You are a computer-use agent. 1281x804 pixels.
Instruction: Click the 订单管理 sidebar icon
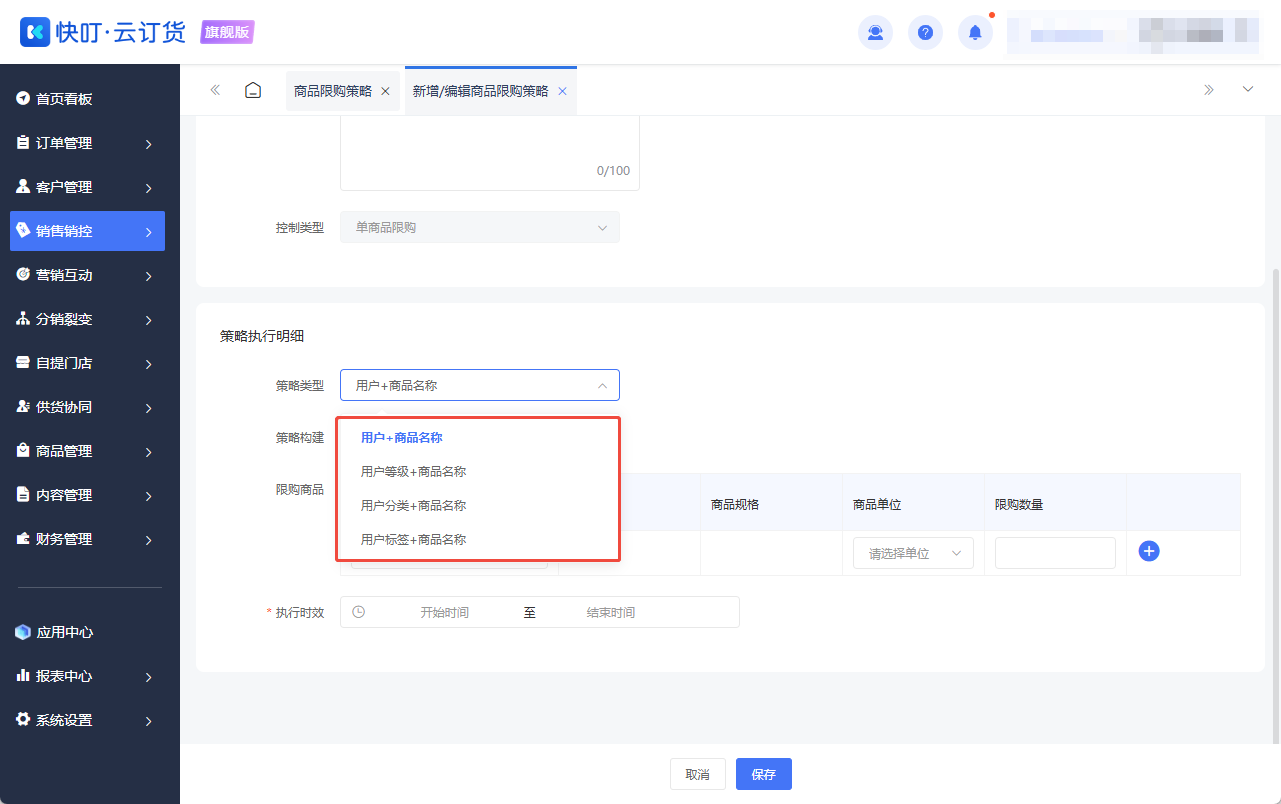23,143
